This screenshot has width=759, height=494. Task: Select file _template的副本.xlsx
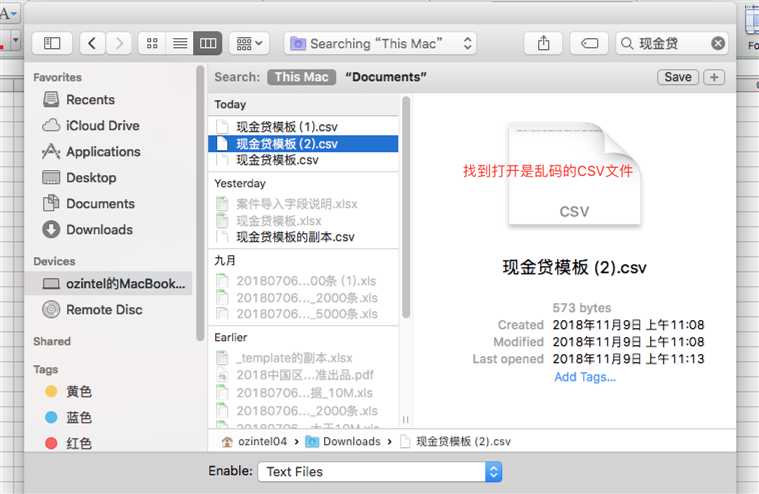[x=303, y=358]
